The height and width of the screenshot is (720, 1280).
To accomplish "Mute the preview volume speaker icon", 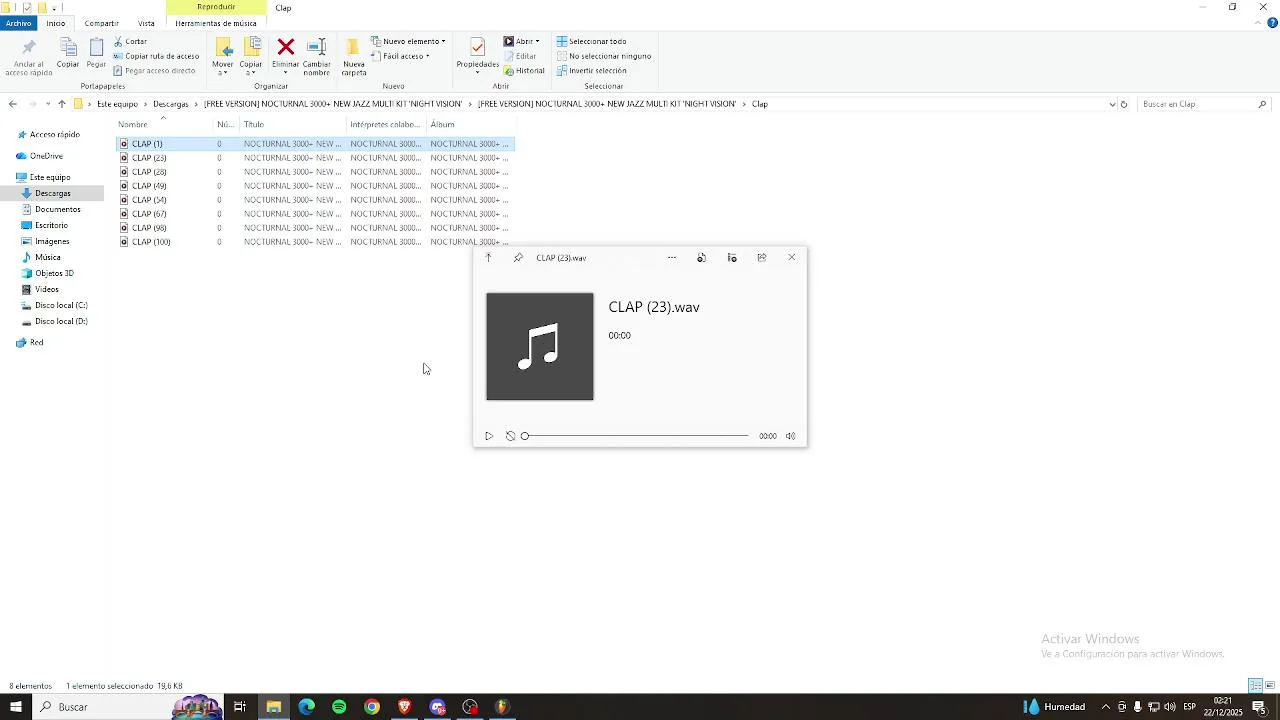I will coord(790,436).
